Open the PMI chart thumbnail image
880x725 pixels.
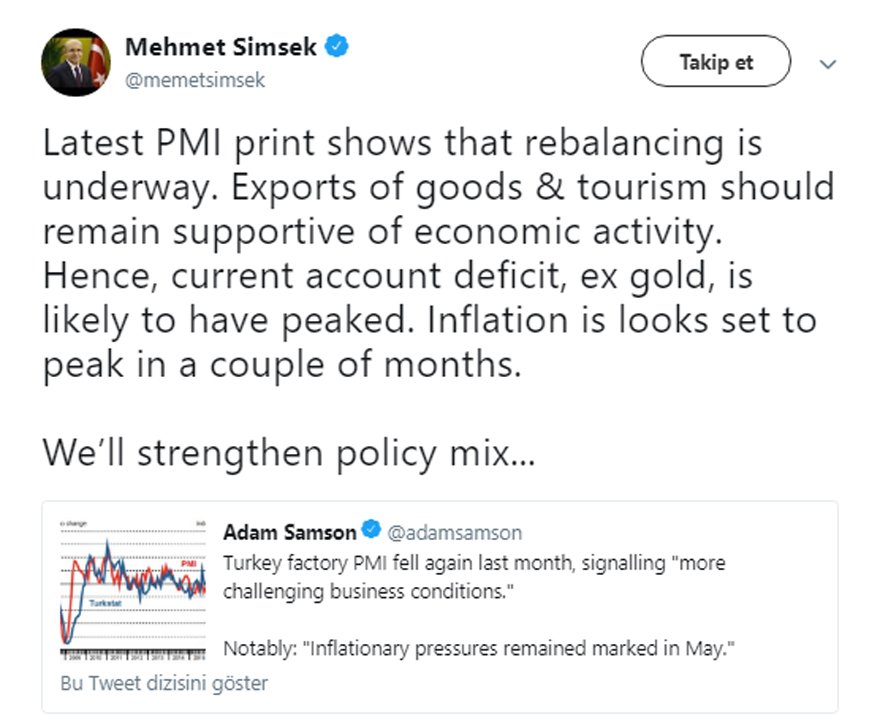134,589
